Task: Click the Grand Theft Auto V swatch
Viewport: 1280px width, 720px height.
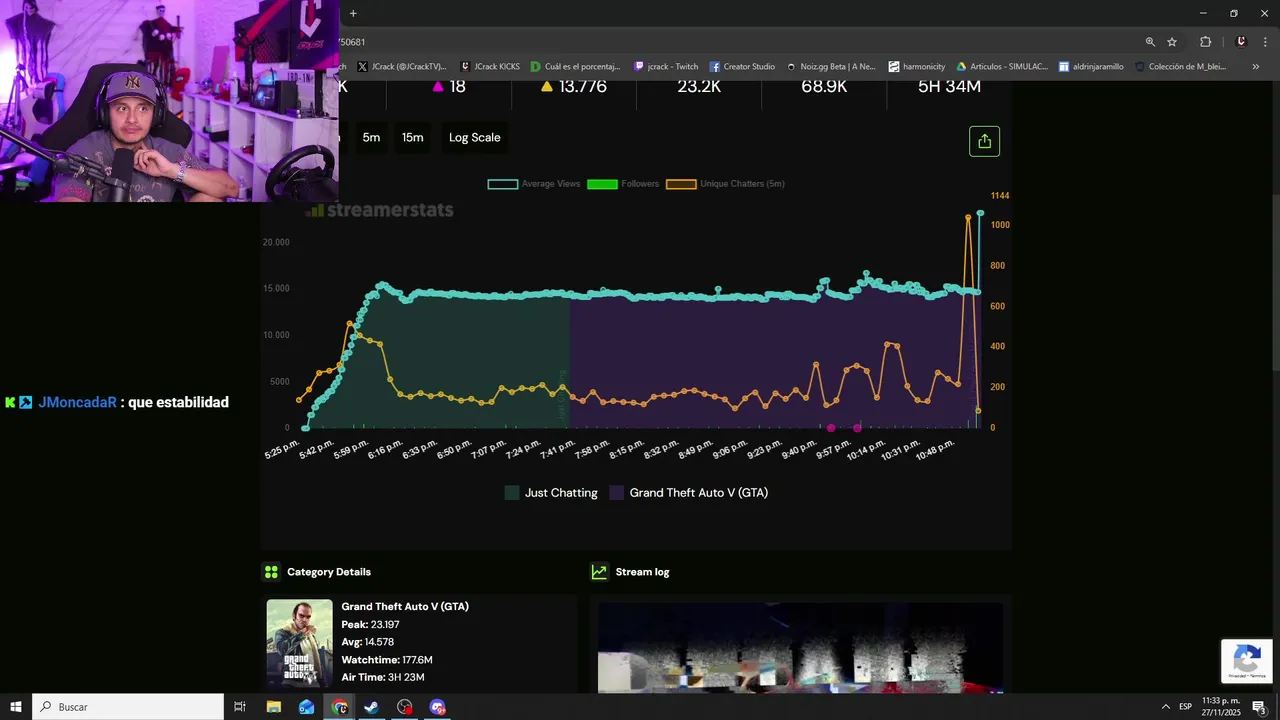Action: coord(617,493)
